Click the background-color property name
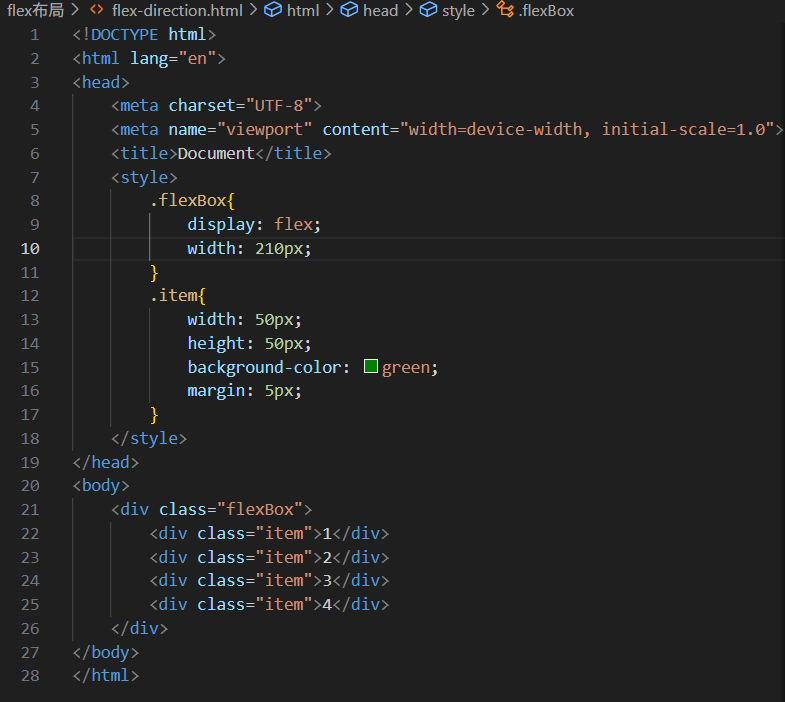Image resolution: width=785 pixels, height=702 pixels. (264, 368)
